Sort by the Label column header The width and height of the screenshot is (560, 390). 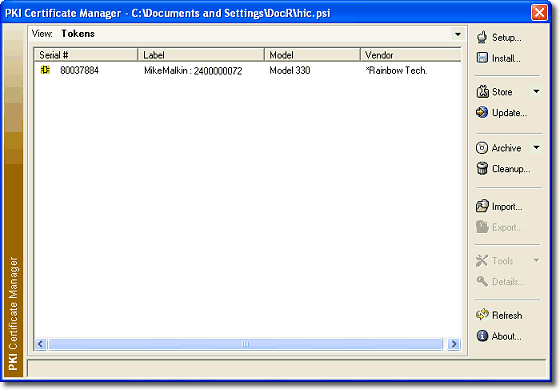(201, 55)
